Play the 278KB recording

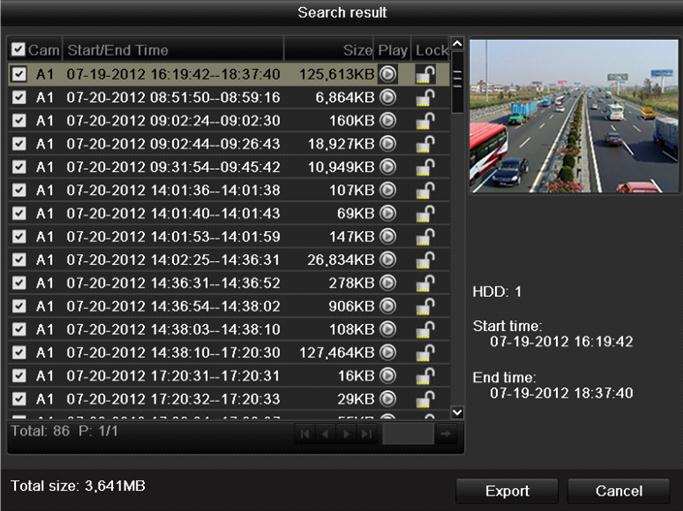[388, 283]
